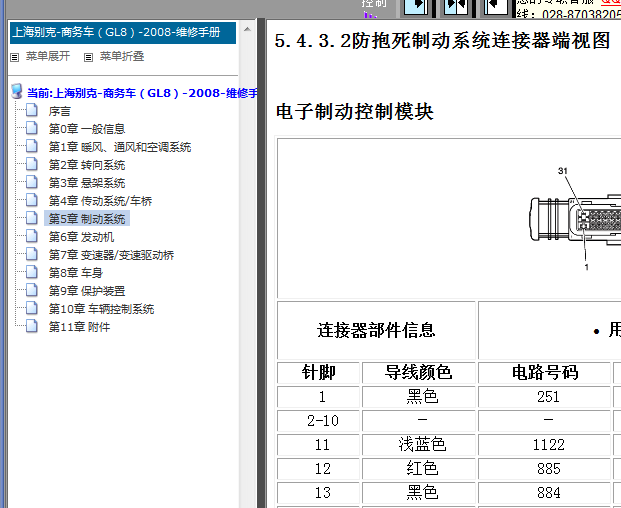Click the circuit number cell 251
Viewport: 621px width, 508px height.
545,397
